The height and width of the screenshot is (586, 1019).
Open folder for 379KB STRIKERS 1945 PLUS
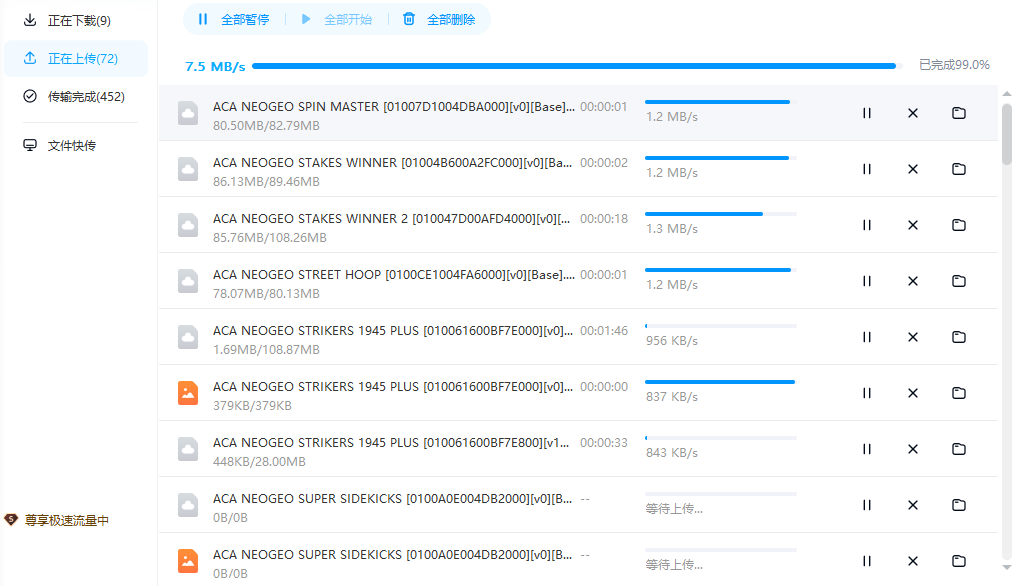tap(959, 392)
